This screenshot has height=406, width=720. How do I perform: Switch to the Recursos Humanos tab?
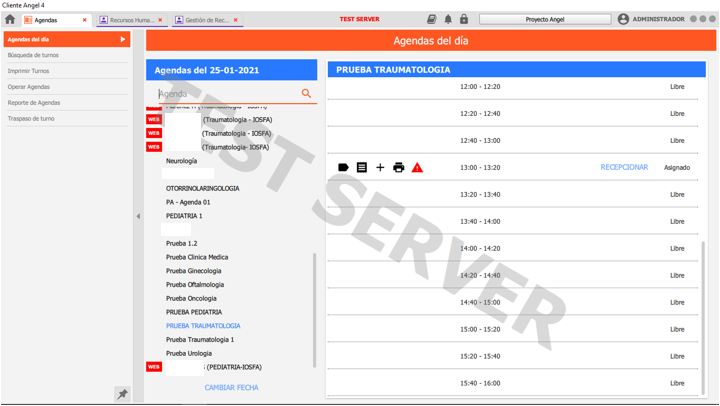tap(128, 20)
